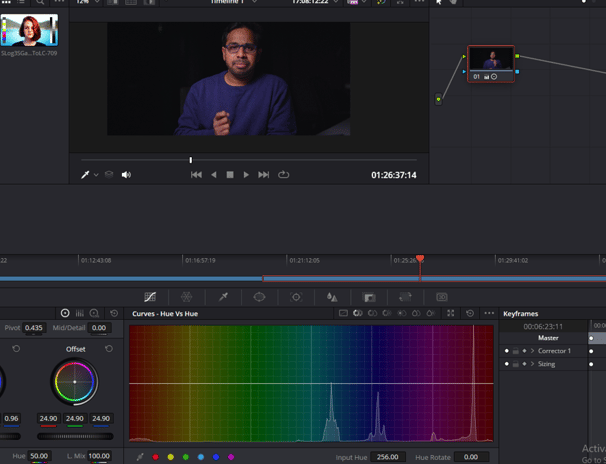The image size is (606, 464).
Task: Open the Tracker palette
Action: 296,297
